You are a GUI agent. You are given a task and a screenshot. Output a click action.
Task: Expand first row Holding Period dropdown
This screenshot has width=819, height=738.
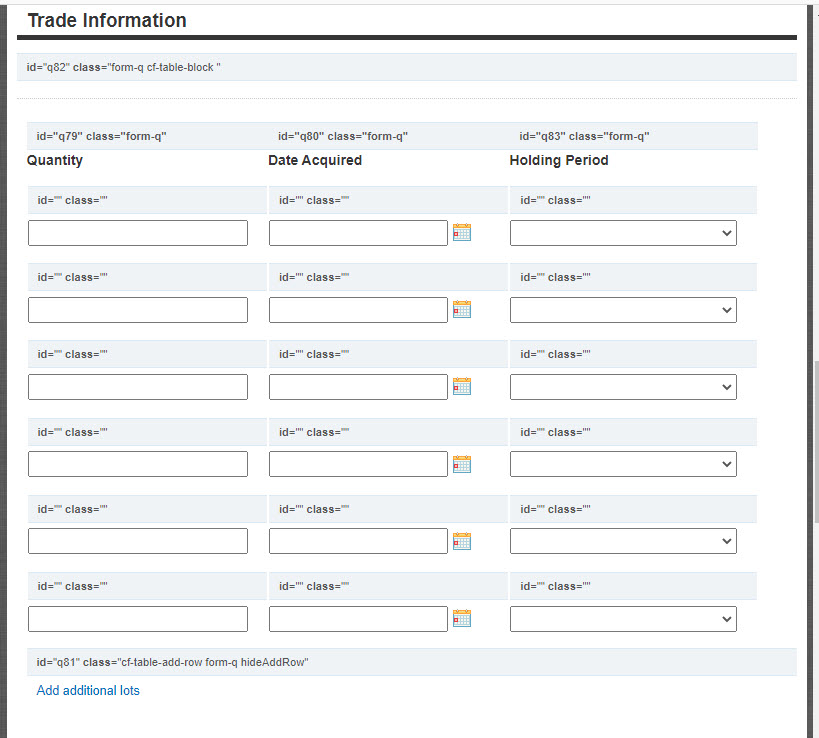(623, 233)
